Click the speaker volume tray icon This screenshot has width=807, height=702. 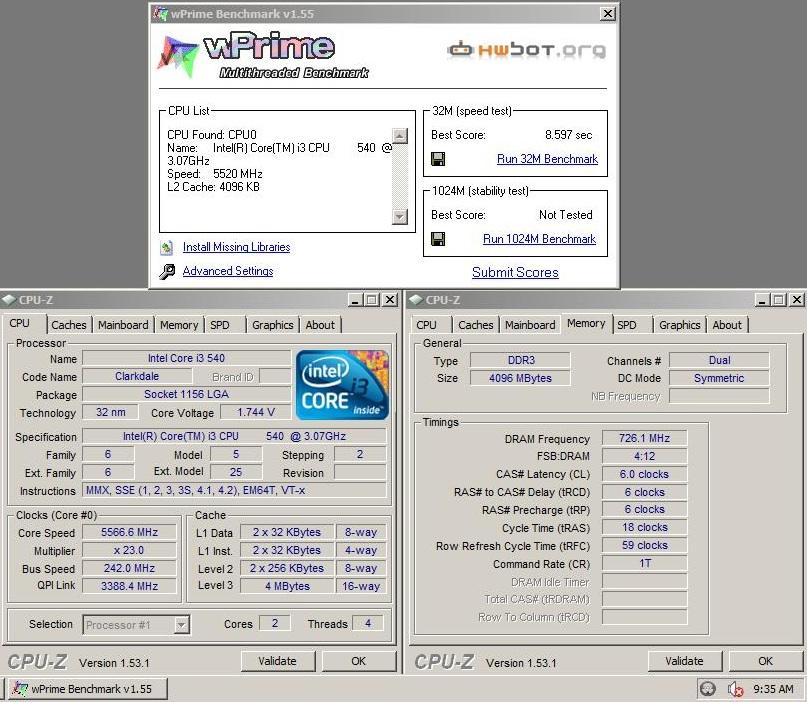[x=735, y=689]
